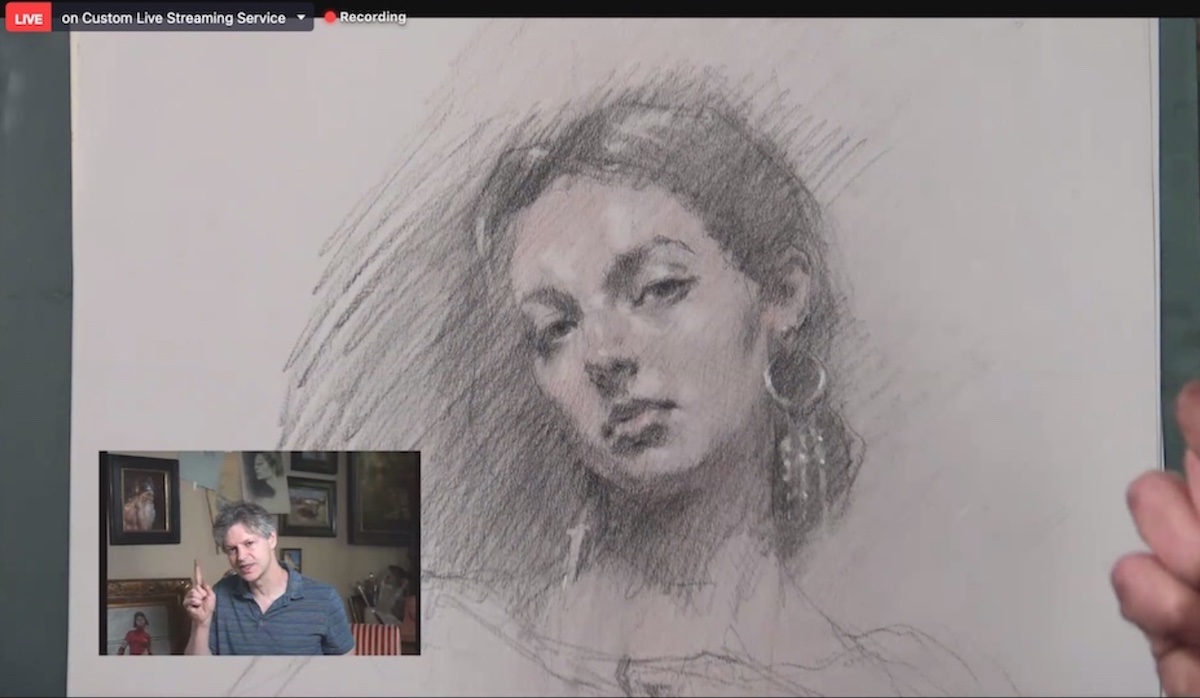Select the presenter webcam picture-in-picture thumbnail
The width and height of the screenshot is (1200, 698).
point(260,553)
